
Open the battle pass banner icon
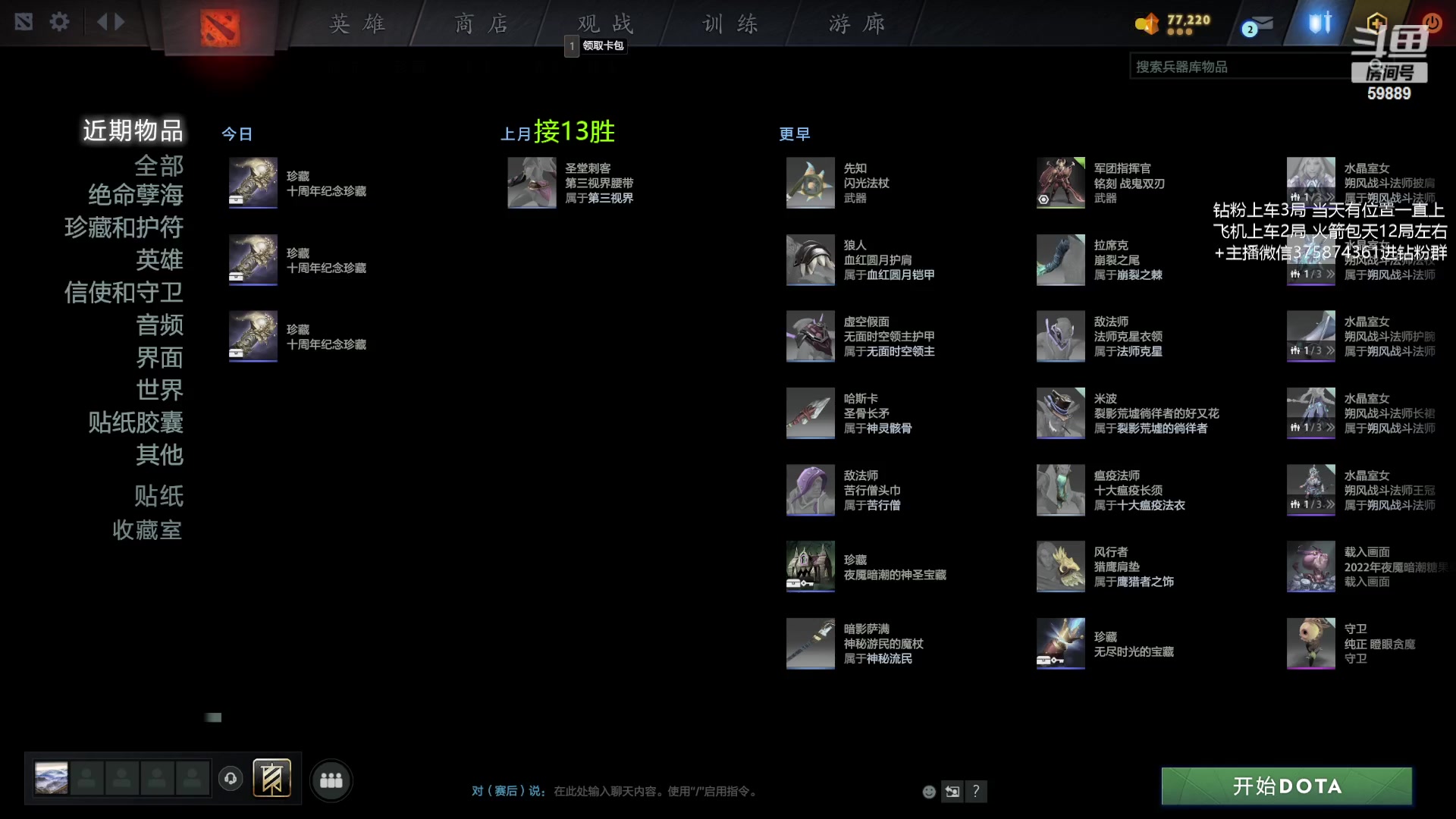pos(271,778)
